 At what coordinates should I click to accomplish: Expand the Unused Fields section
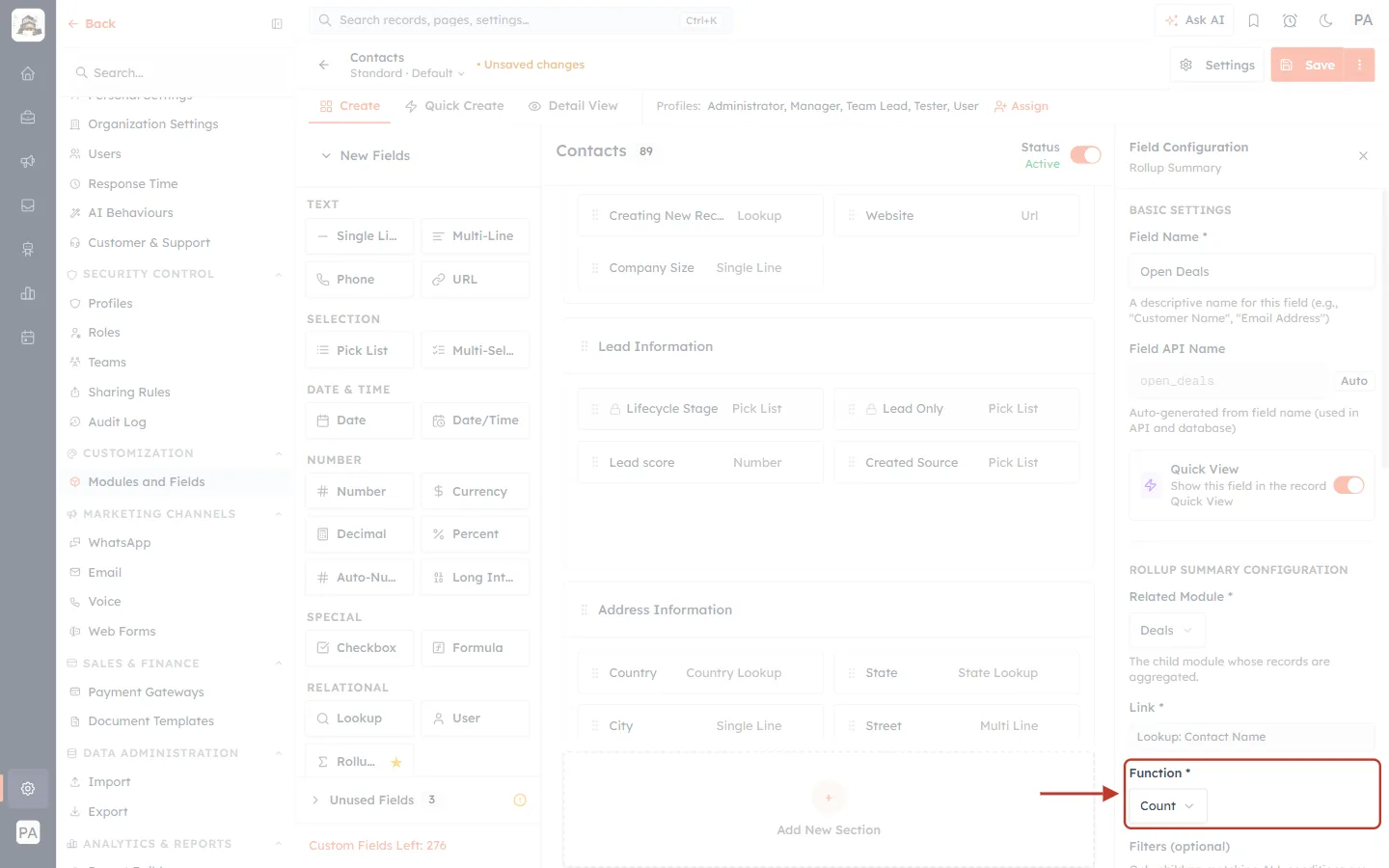pyautogui.click(x=315, y=800)
